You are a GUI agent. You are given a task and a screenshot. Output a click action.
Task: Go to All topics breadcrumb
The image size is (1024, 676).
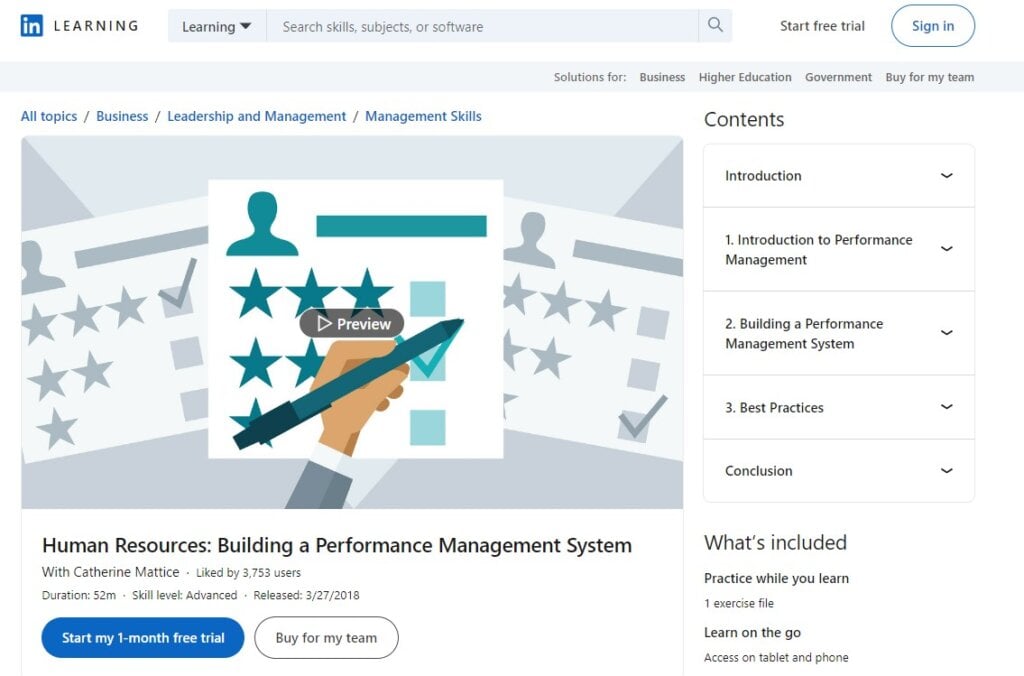49,116
